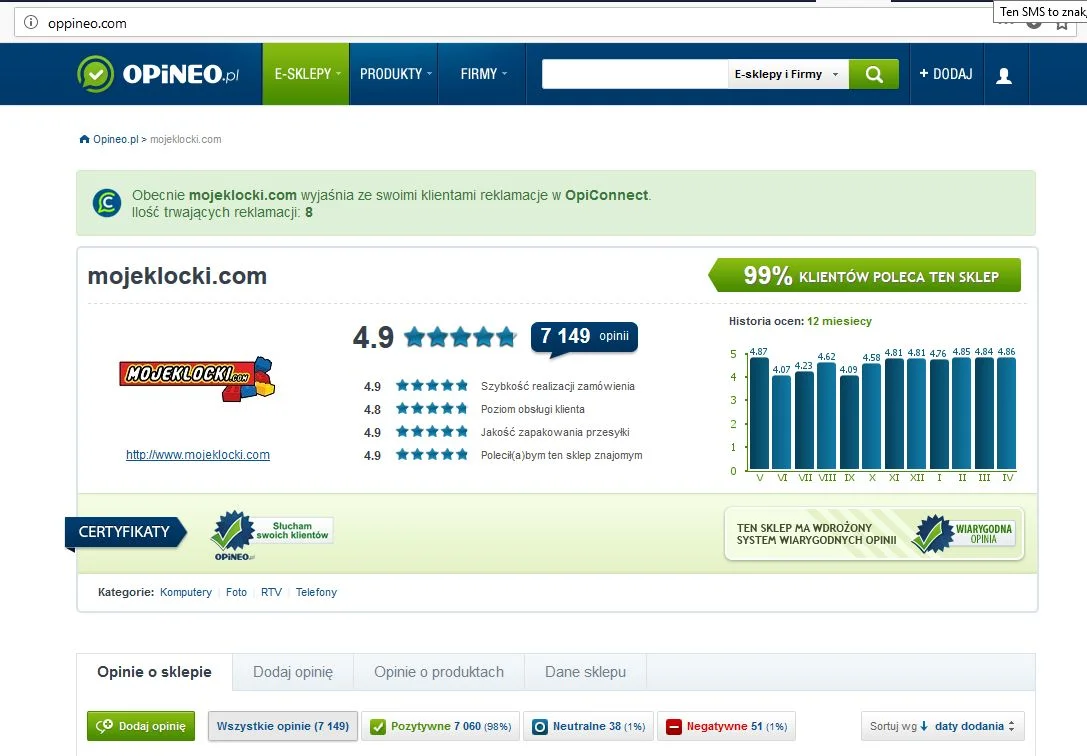
Task: Click the 'OpiConnect' link in notice
Action: point(607,195)
